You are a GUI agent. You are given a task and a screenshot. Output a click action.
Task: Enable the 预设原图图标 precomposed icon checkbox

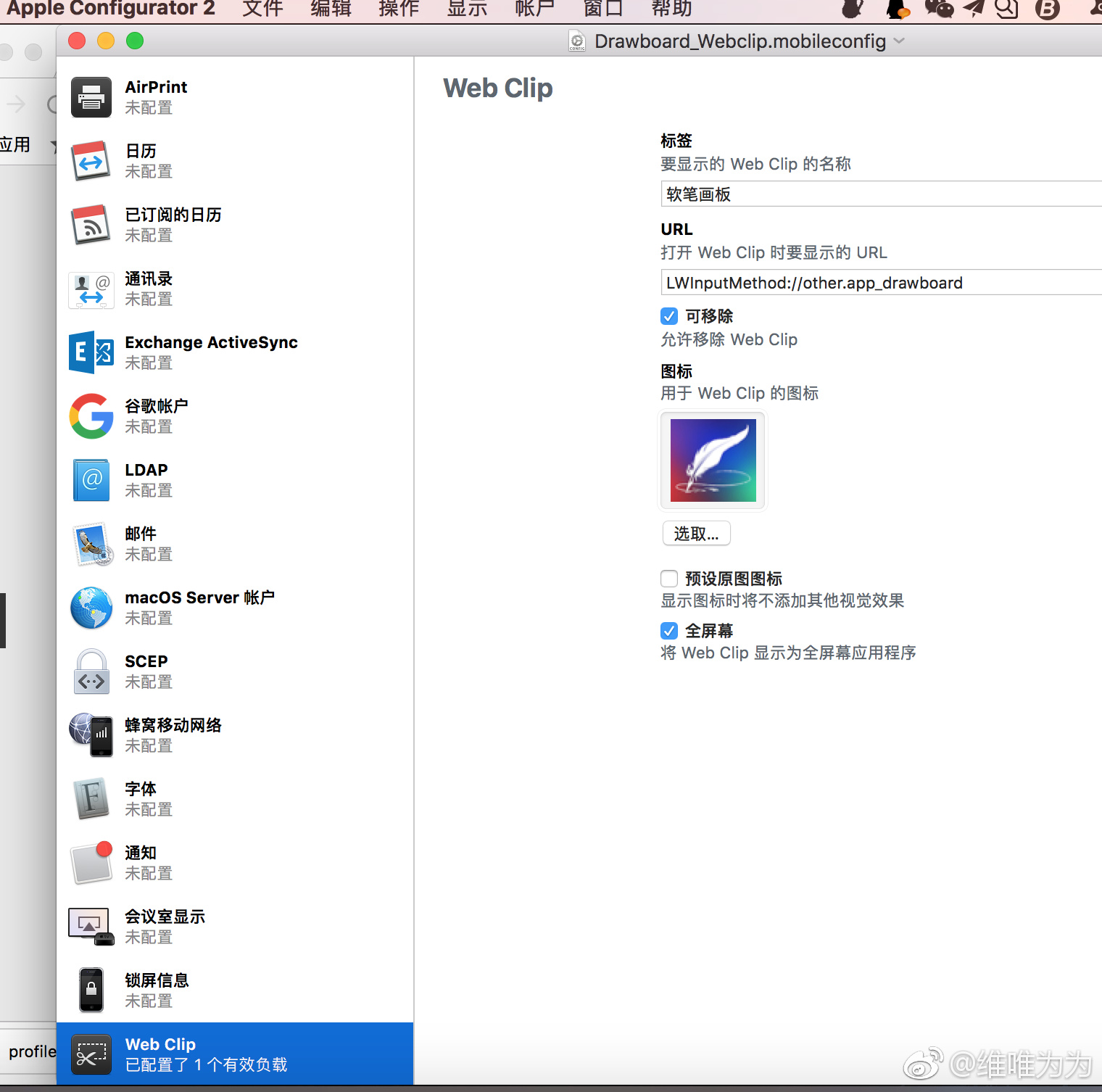669,579
